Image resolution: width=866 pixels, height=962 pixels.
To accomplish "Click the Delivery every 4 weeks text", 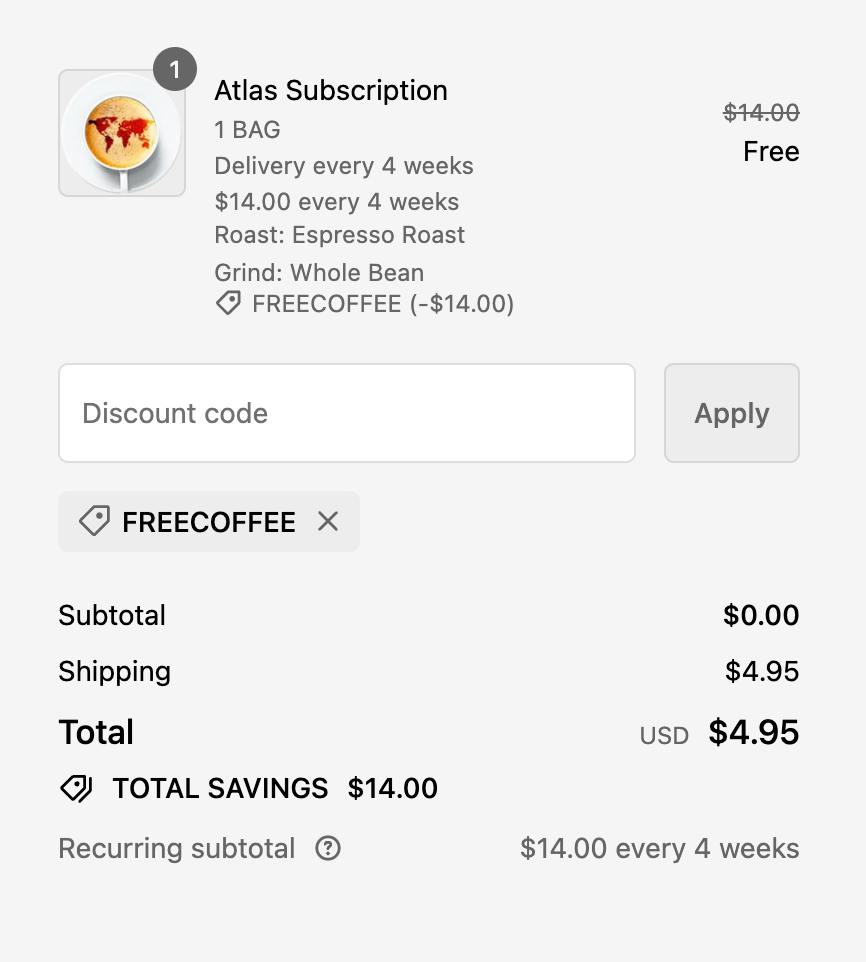I will coord(344,166).
